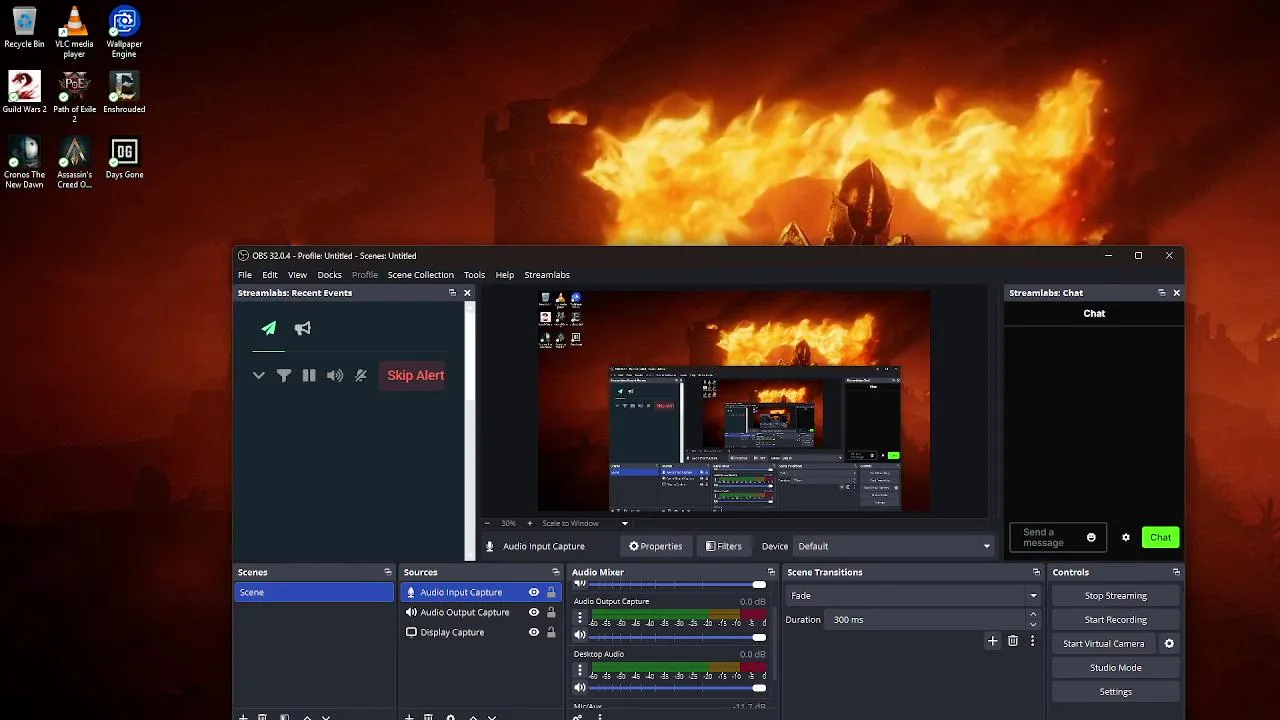Click the green Chat button
The width and height of the screenshot is (1280, 720).
click(1160, 537)
